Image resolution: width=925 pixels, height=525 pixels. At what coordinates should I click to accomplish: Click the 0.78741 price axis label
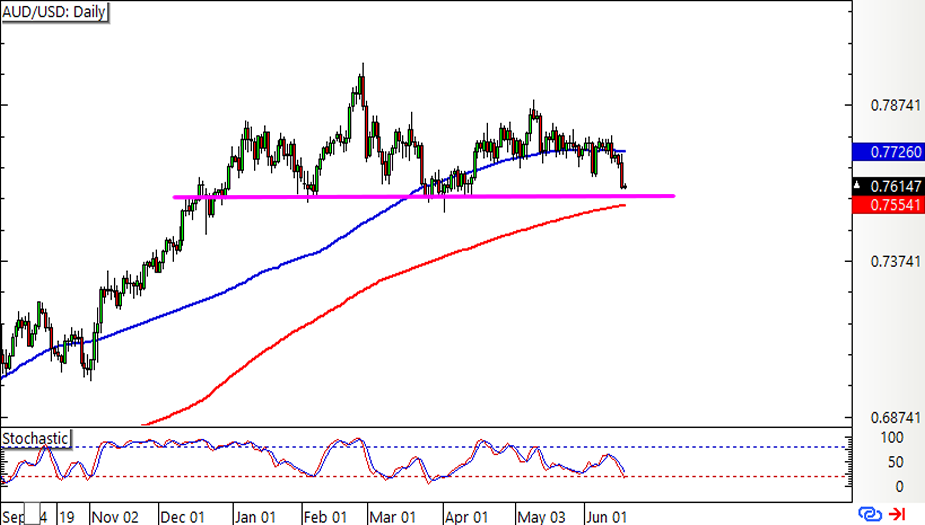(896, 106)
